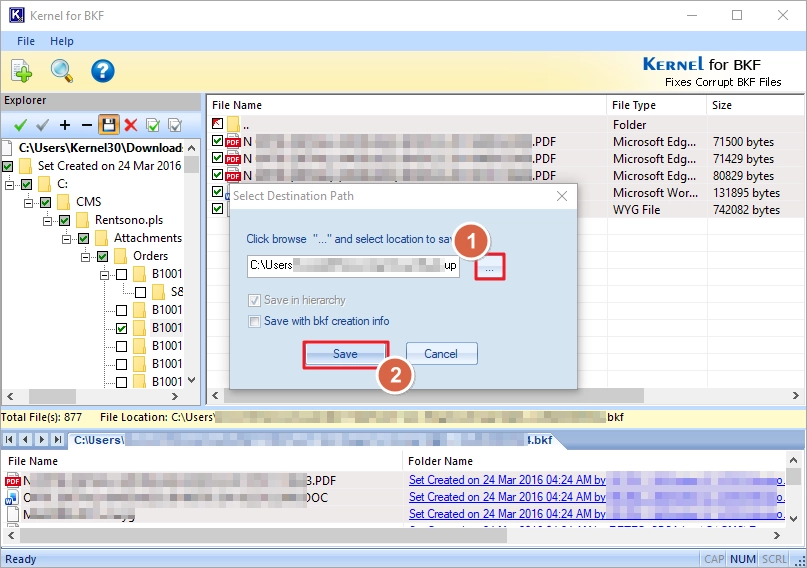
Task: Select the C:\Users .bkf file tab
Action: coord(313,440)
